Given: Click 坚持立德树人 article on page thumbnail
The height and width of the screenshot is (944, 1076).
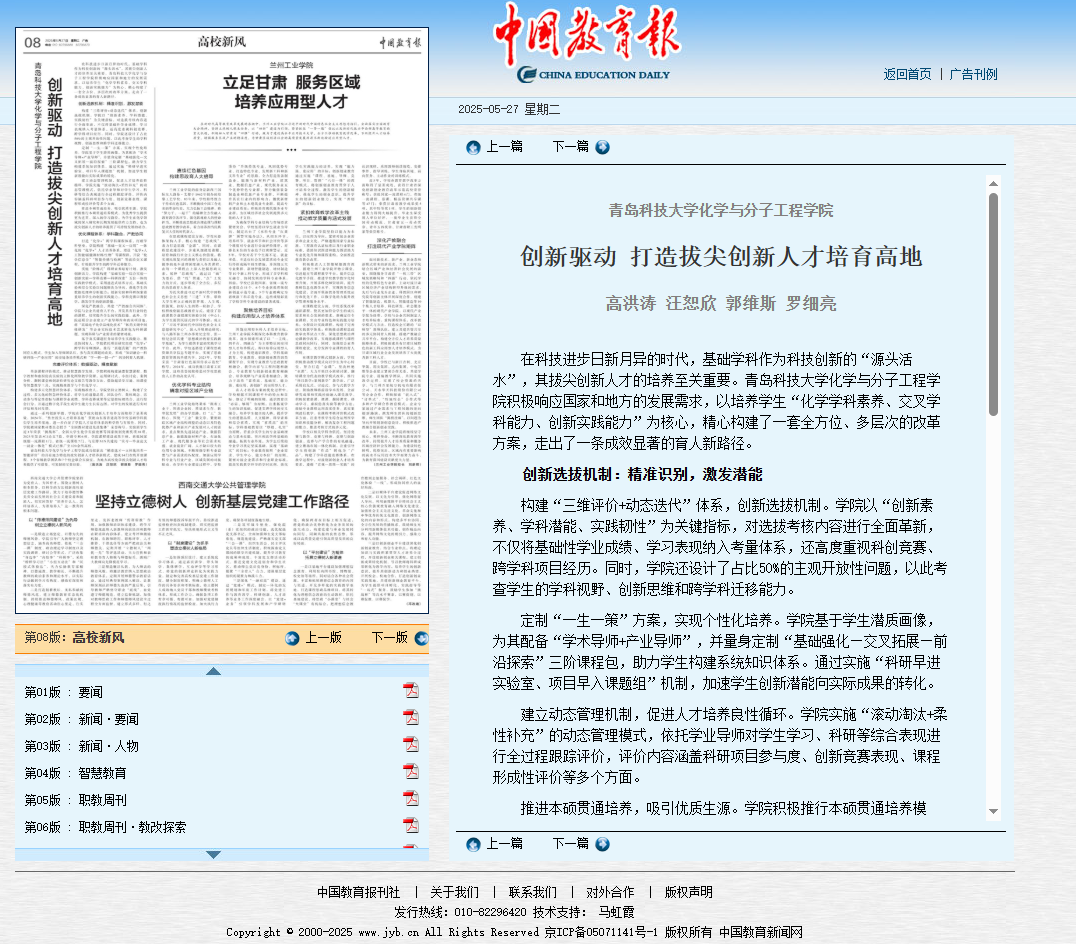Looking at the screenshot, I should [222, 502].
